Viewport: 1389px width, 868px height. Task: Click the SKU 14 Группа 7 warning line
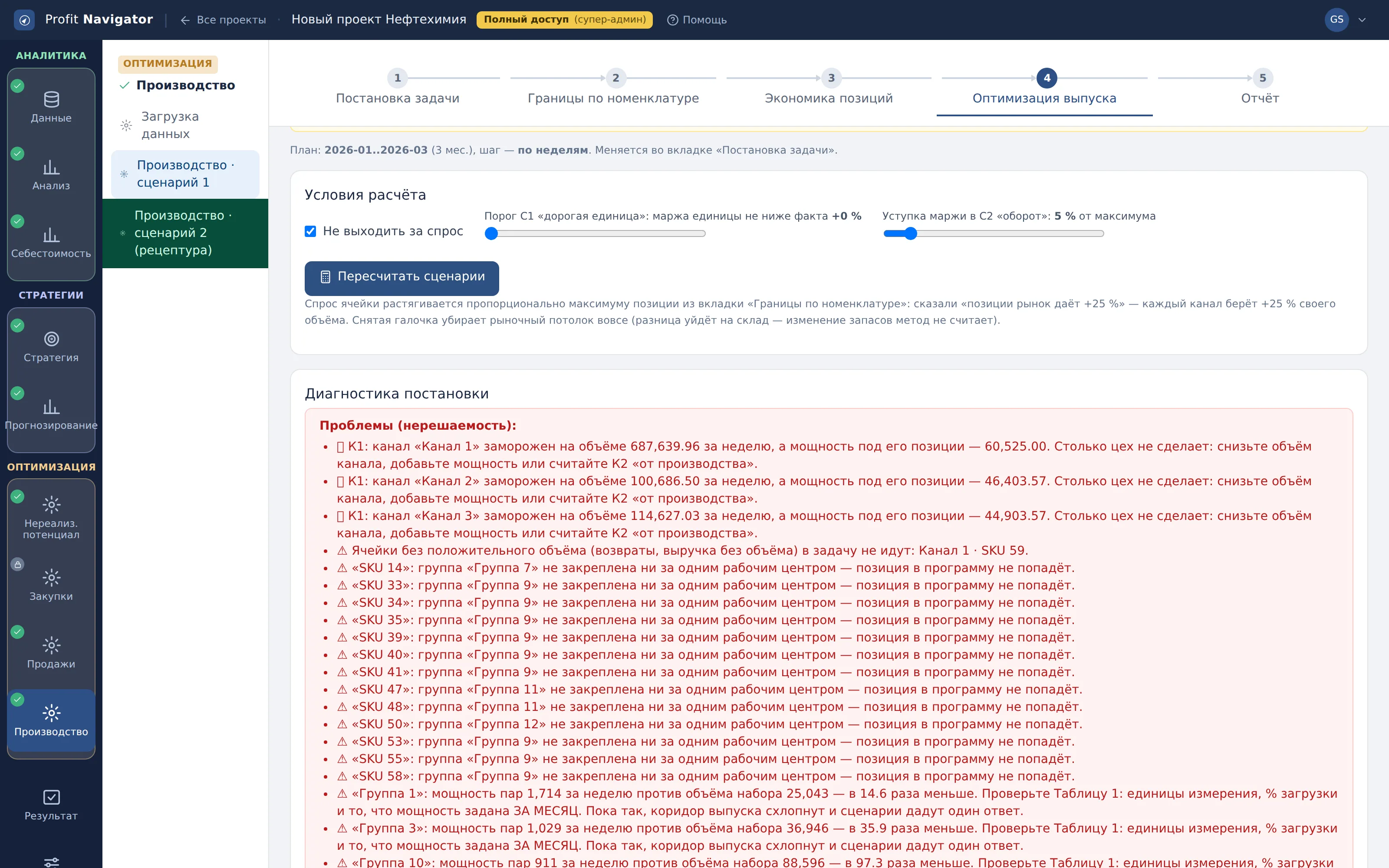pos(705,569)
